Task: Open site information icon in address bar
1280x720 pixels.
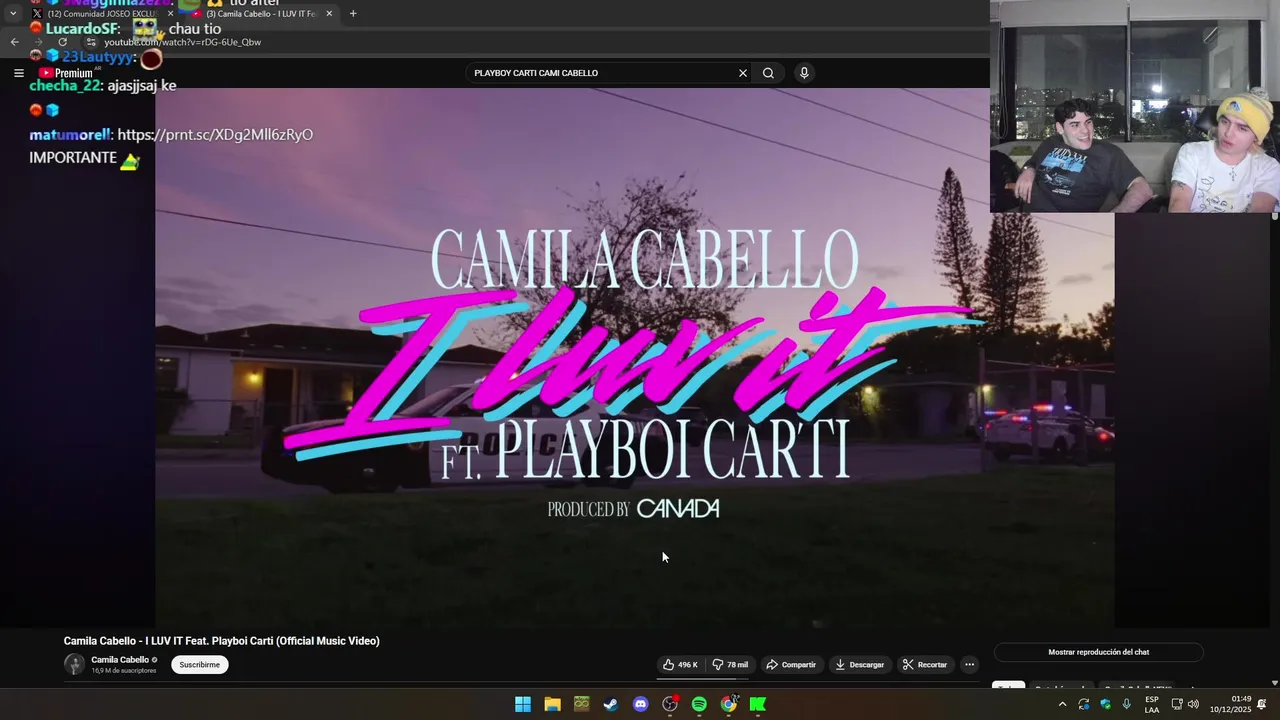Action: 91,42
